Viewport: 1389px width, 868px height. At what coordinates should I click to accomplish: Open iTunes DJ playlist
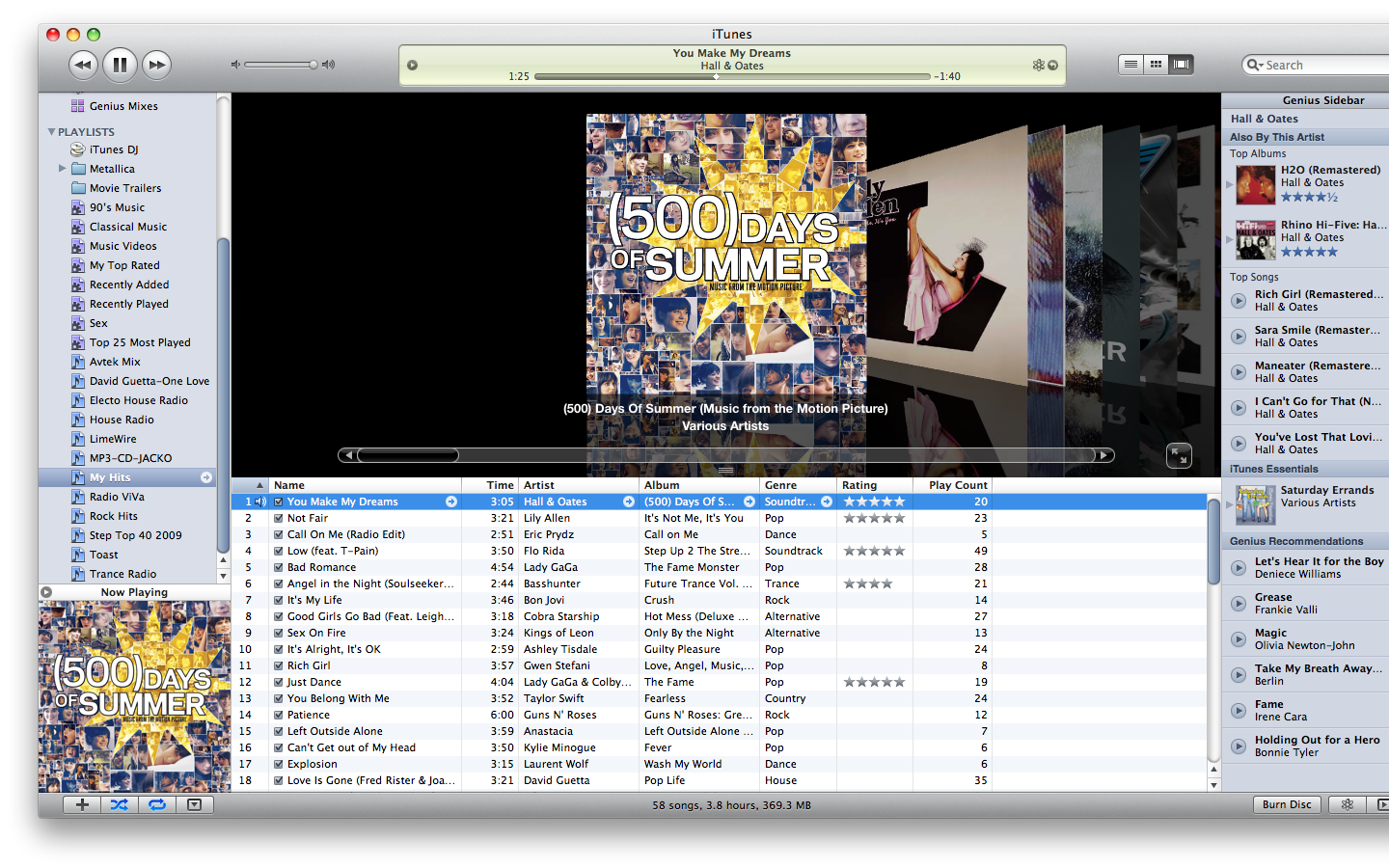pyautogui.click(x=114, y=149)
